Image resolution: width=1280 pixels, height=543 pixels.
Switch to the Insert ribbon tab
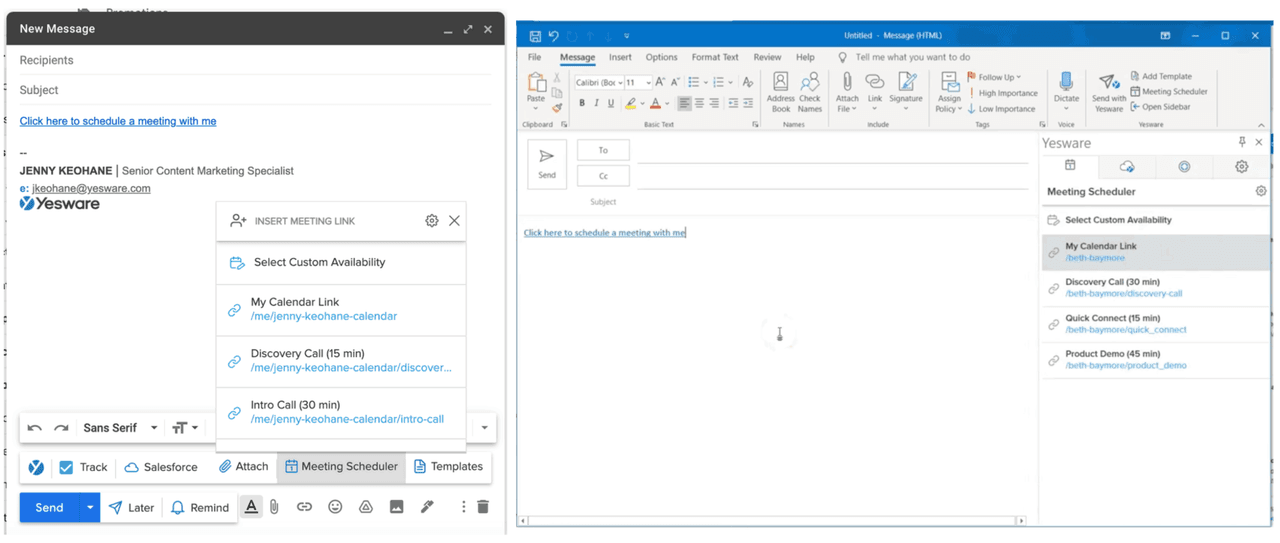coord(620,57)
